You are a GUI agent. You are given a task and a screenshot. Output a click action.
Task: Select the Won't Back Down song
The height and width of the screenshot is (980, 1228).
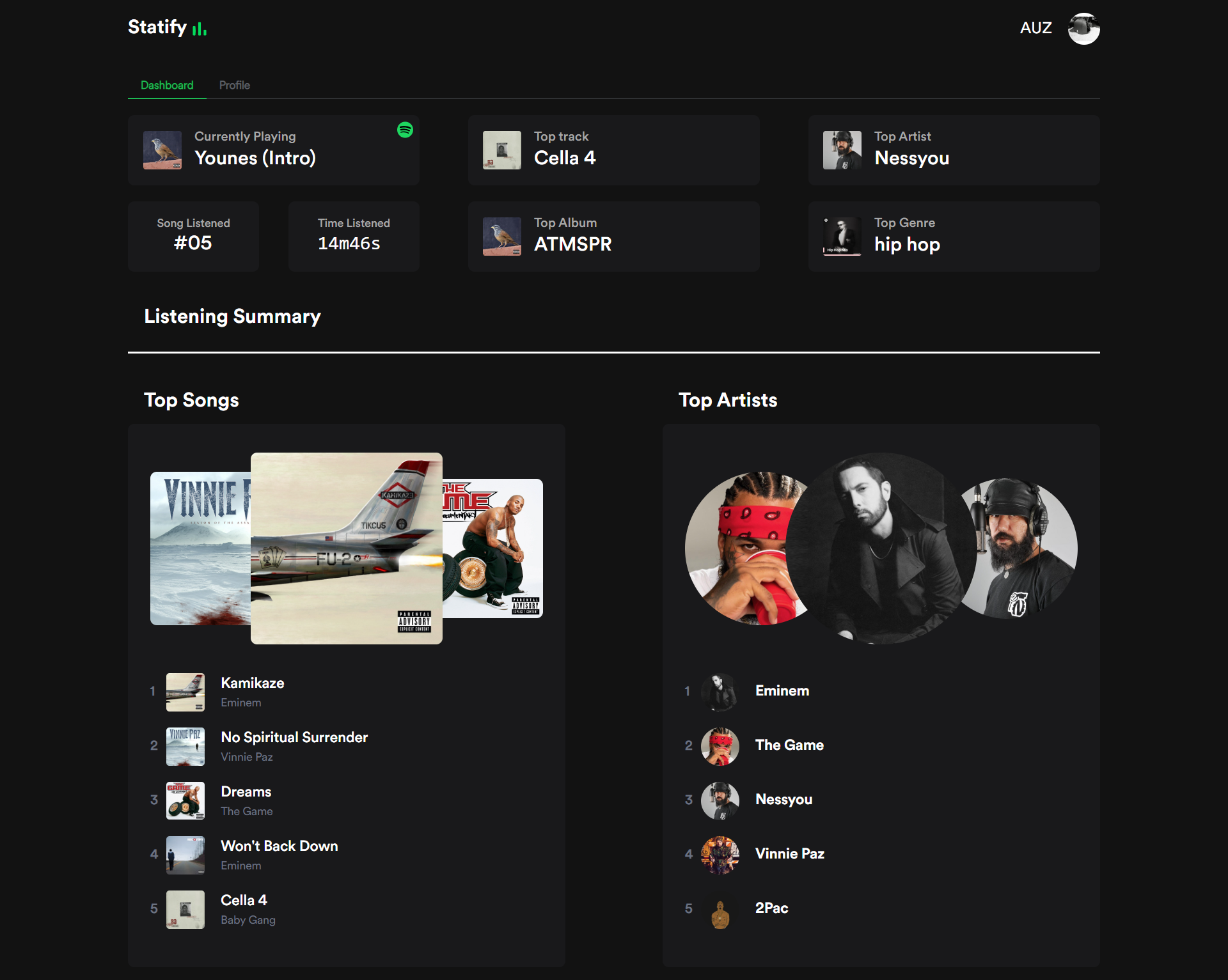(x=279, y=846)
